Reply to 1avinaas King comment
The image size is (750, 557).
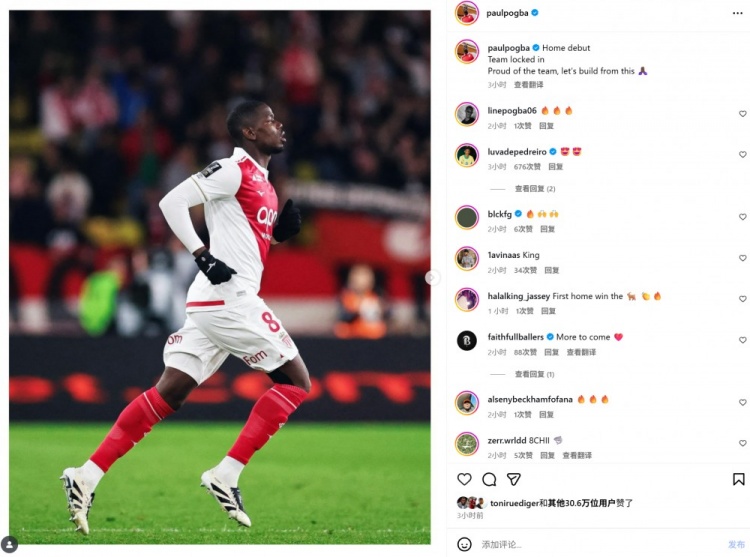(551, 270)
